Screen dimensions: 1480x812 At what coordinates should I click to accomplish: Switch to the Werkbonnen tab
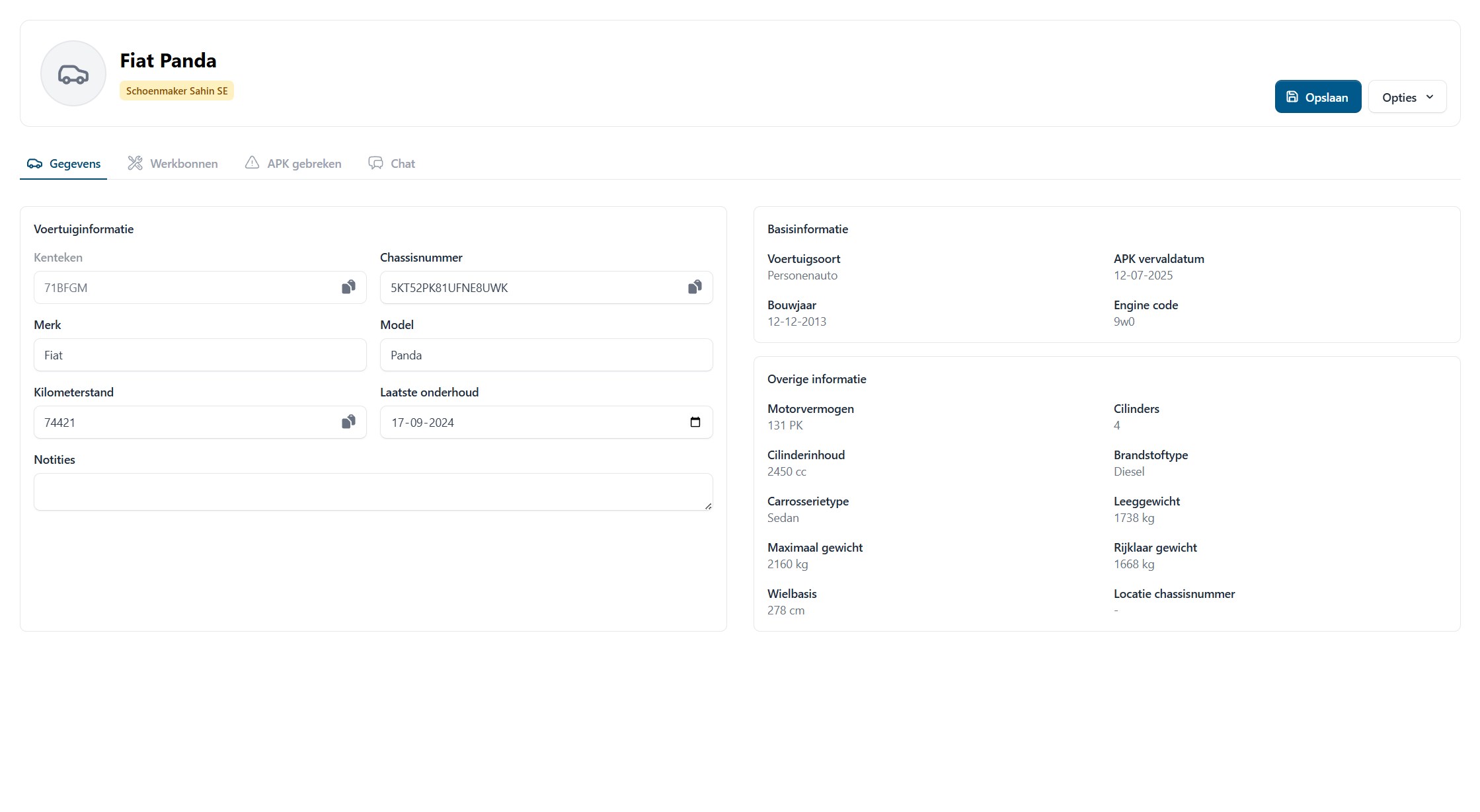pos(173,163)
